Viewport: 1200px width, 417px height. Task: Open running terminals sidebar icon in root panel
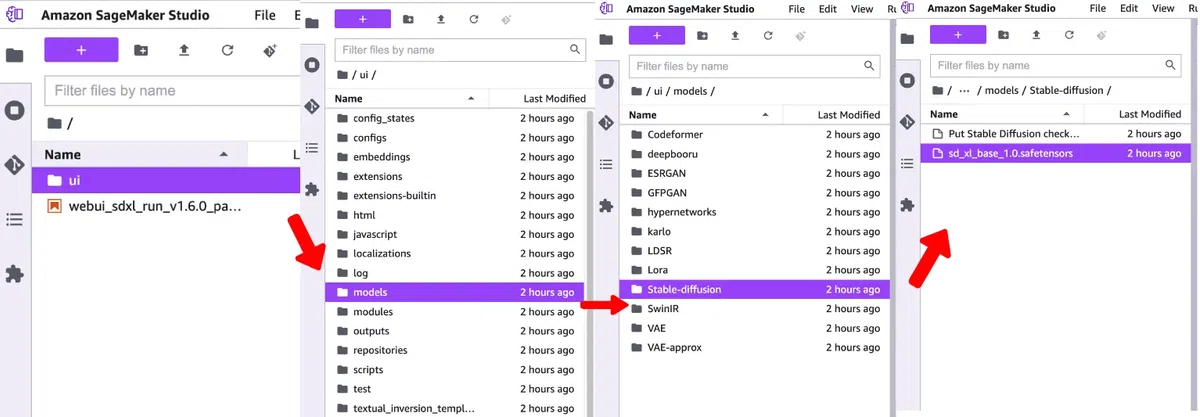tap(14, 110)
